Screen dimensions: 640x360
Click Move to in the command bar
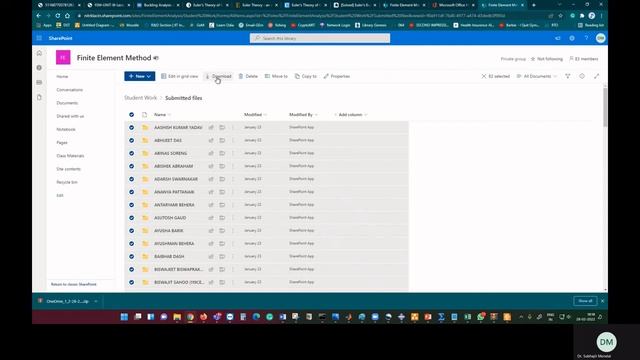tap(276, 76)
